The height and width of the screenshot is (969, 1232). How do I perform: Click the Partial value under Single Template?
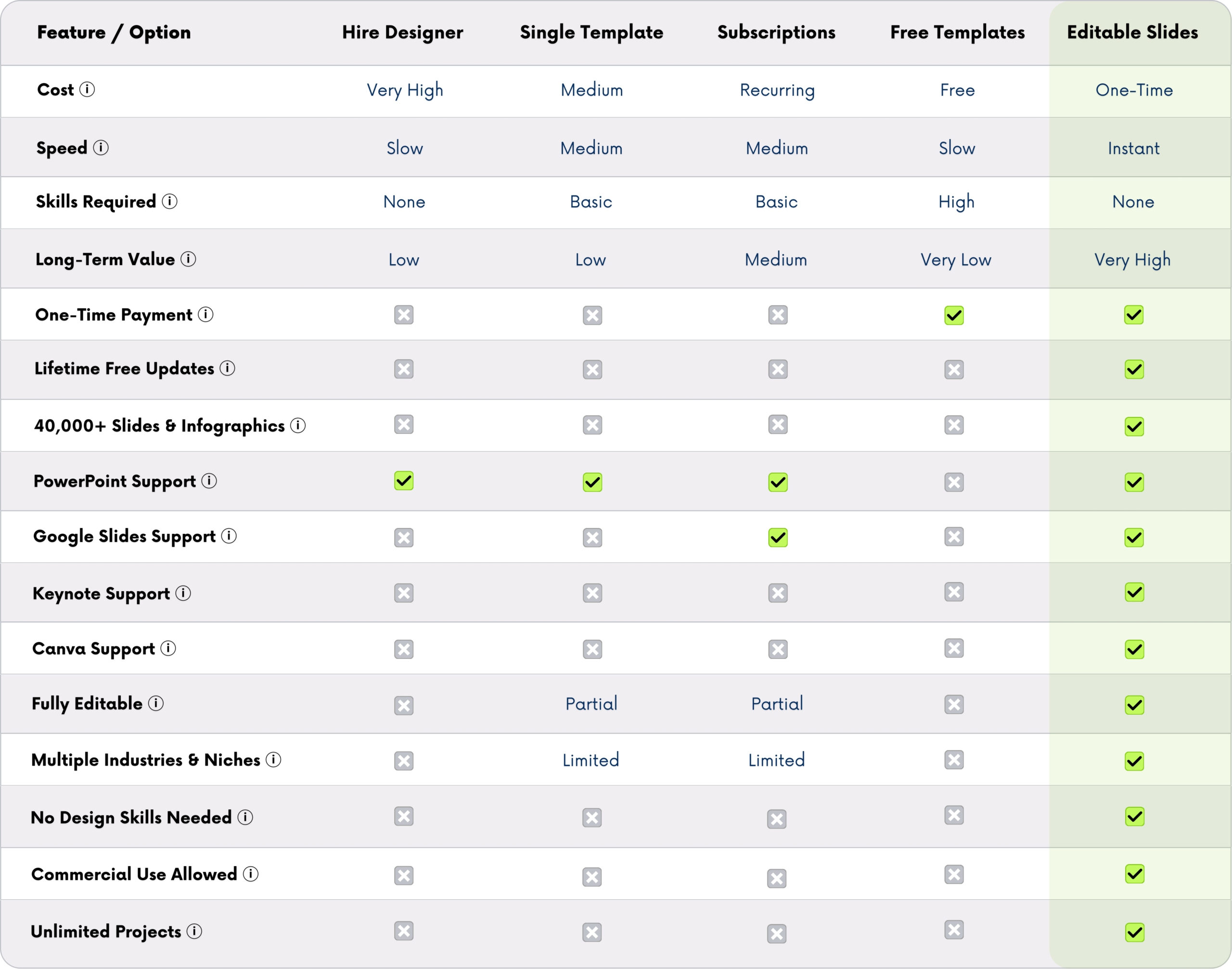point(591,703)
